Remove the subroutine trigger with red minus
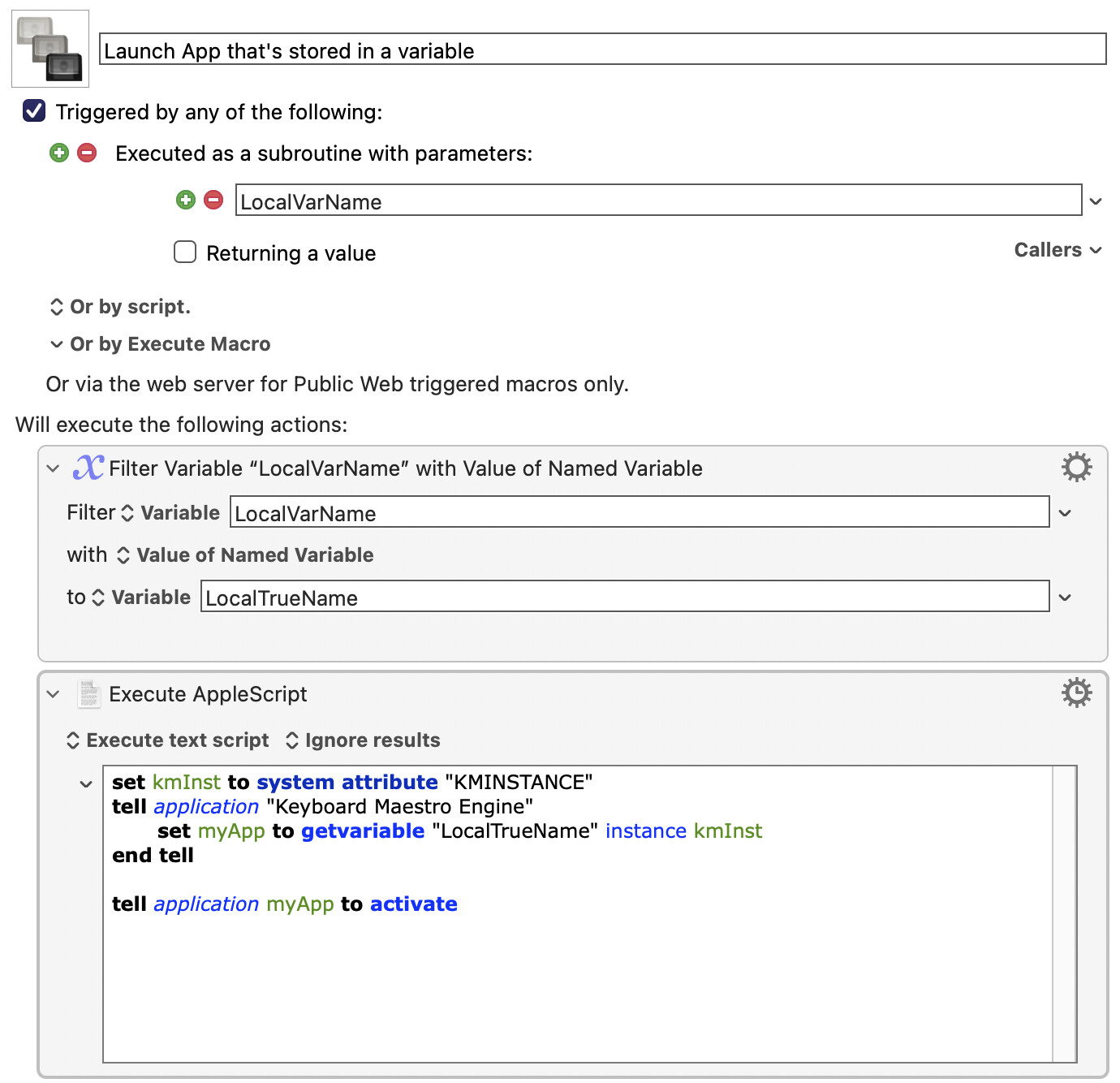1120x1083 pixels. click(x=87, y=153)
